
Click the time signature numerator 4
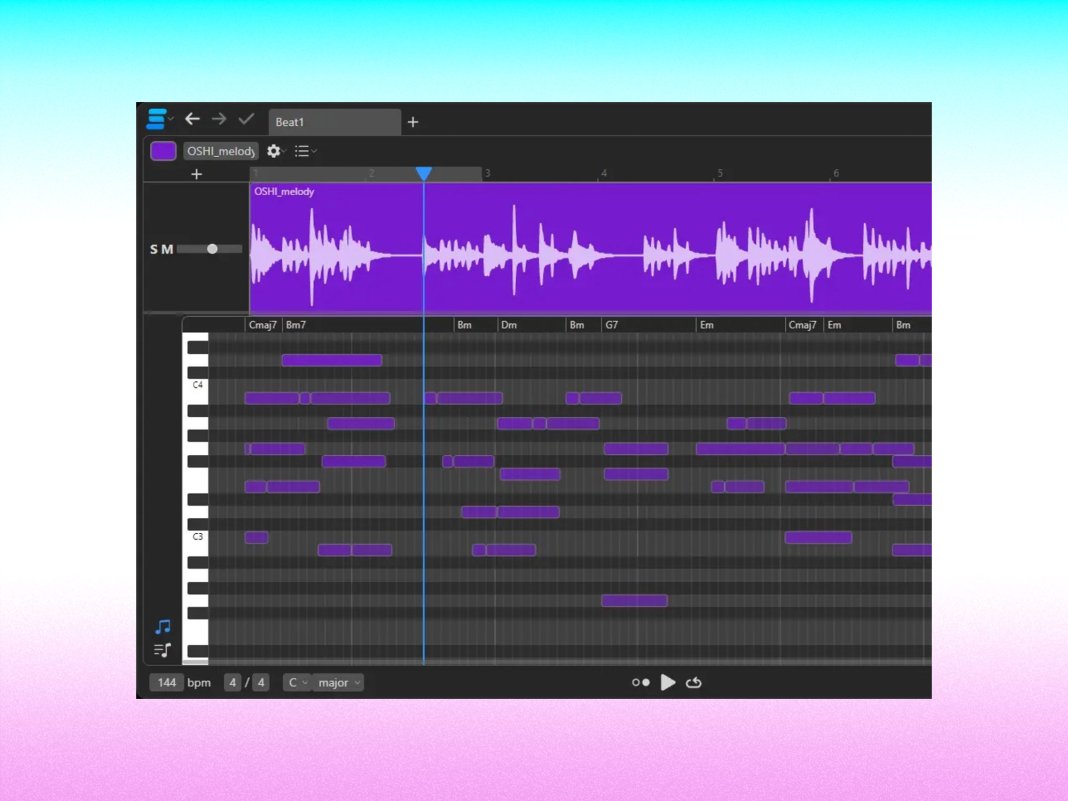coord(233,682)
